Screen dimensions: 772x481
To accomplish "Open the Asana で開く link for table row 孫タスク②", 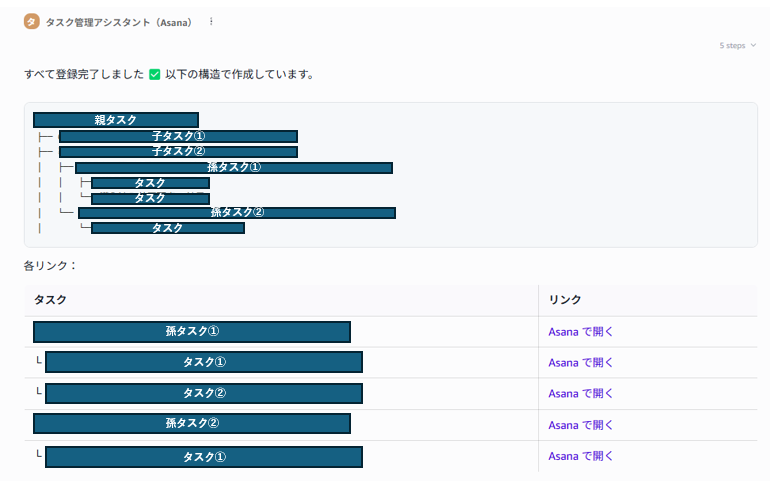I will pos(580,425).
